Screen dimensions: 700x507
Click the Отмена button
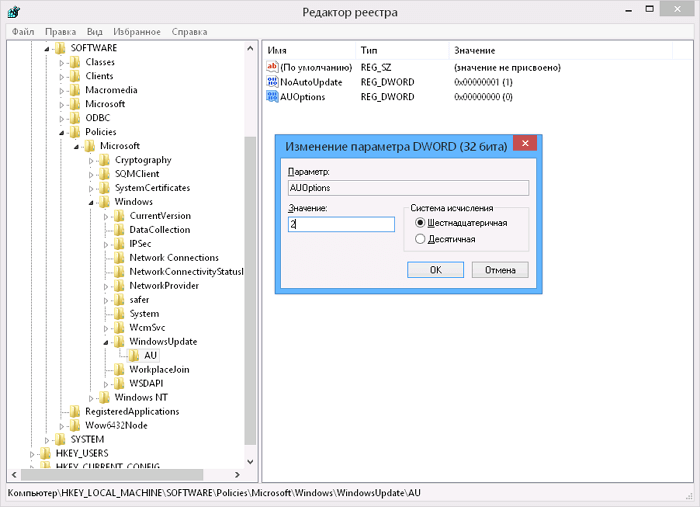pyautogui.click(x=500, y=270)
